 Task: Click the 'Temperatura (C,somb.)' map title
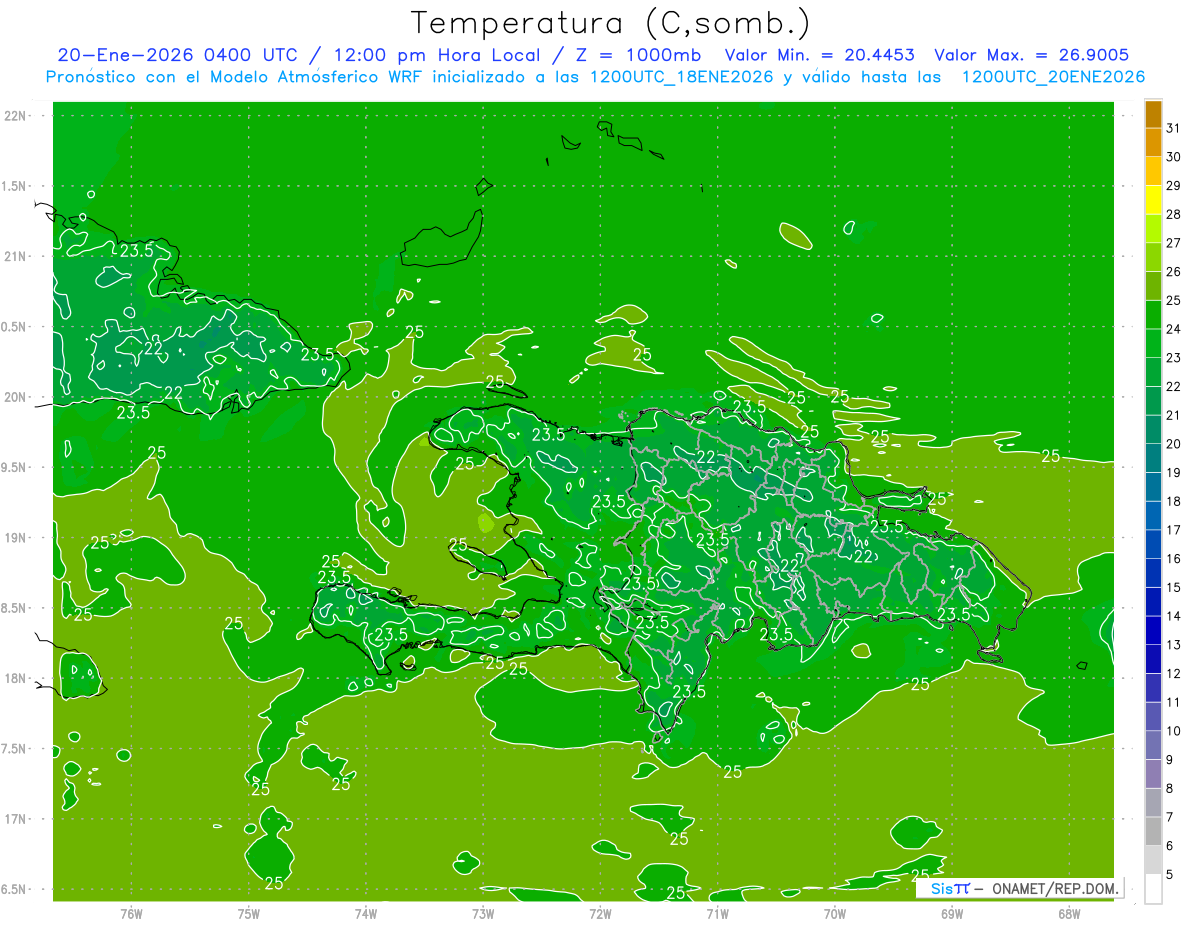pyautogui.click(x=611, y=23)
